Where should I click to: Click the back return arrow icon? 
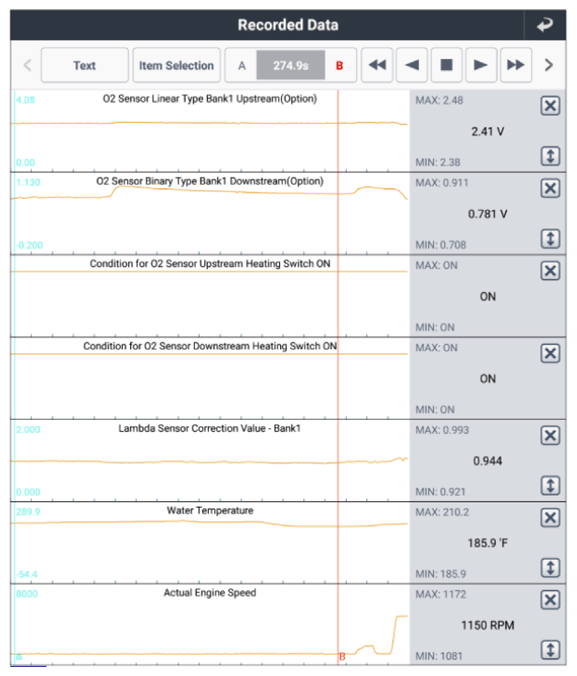coord(545,25)
